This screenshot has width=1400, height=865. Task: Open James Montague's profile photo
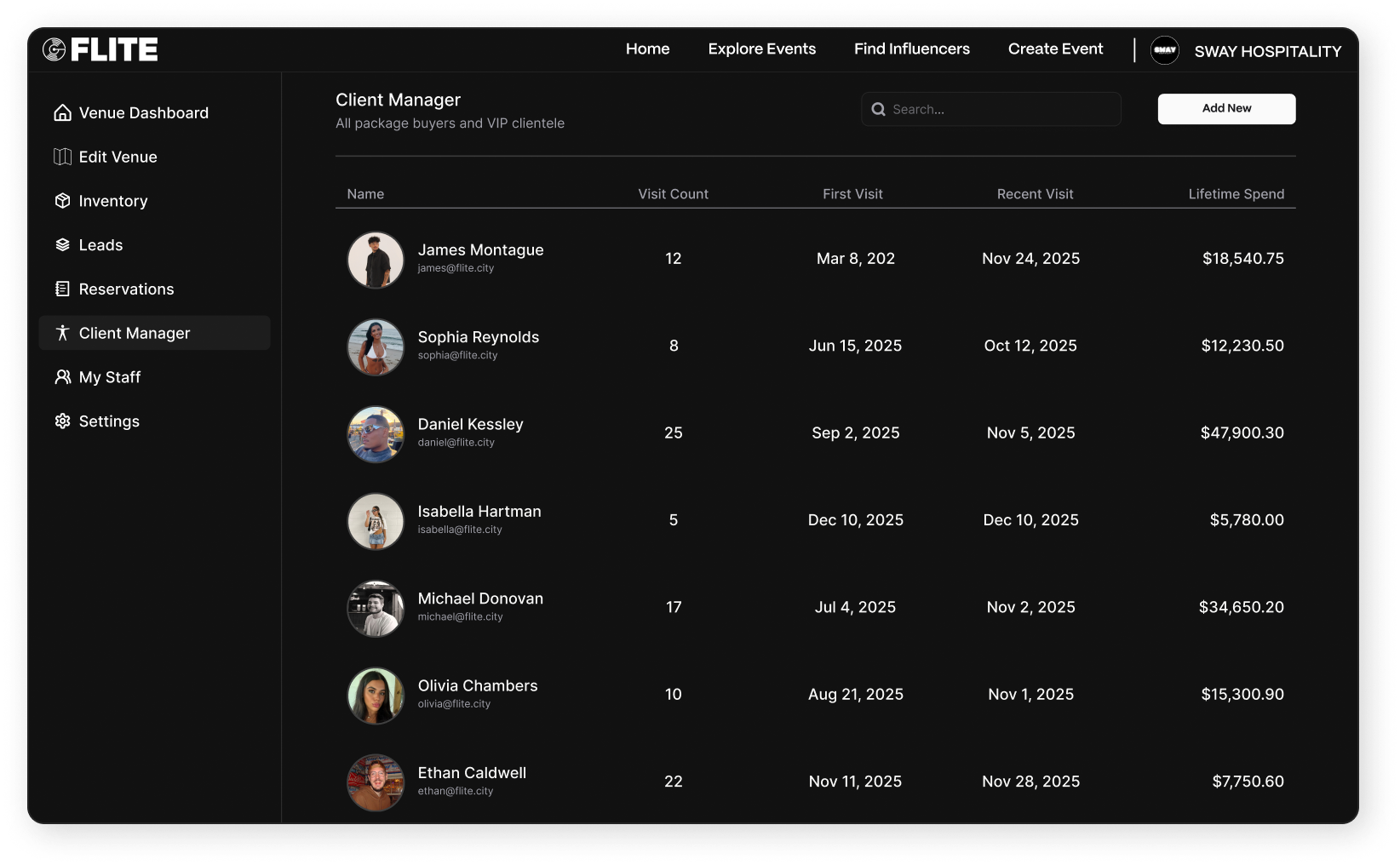(376, 260)
